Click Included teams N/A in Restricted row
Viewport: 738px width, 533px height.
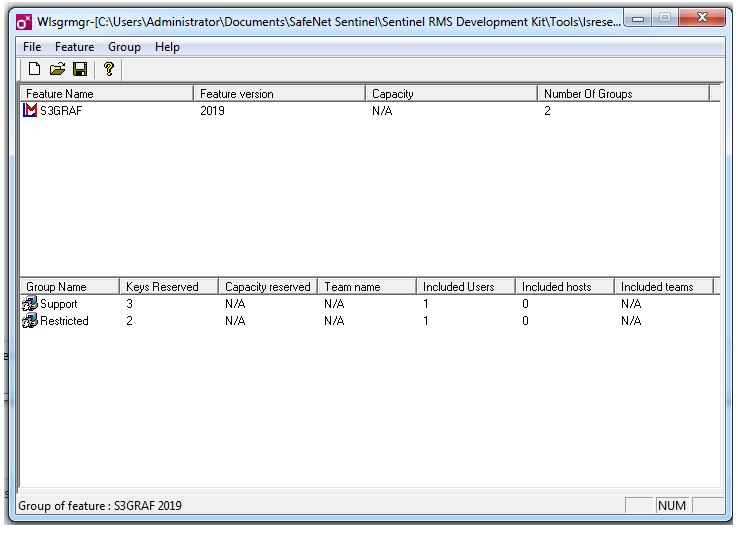pos(631,321)
